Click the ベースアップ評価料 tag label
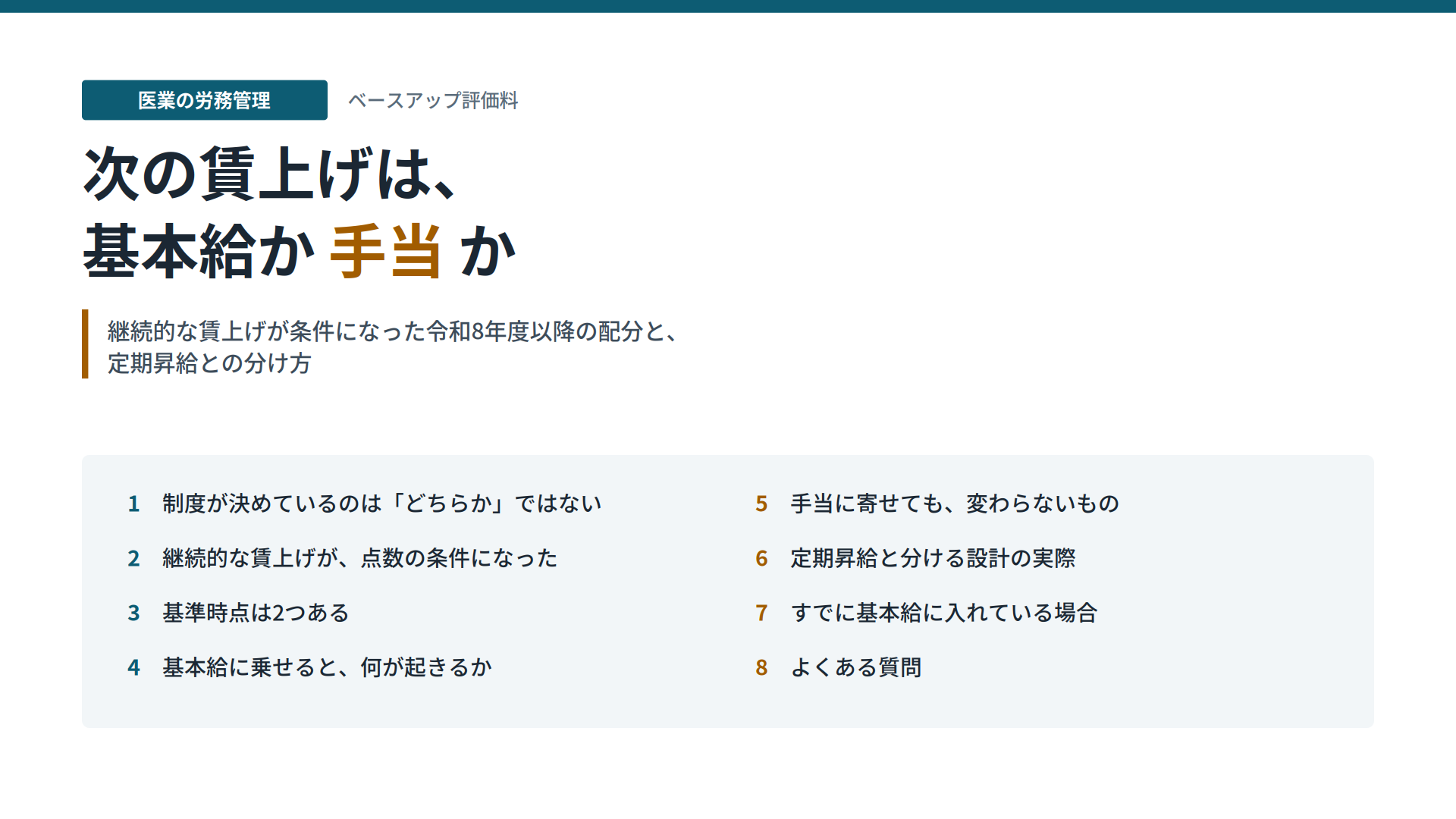 [433, 100]
